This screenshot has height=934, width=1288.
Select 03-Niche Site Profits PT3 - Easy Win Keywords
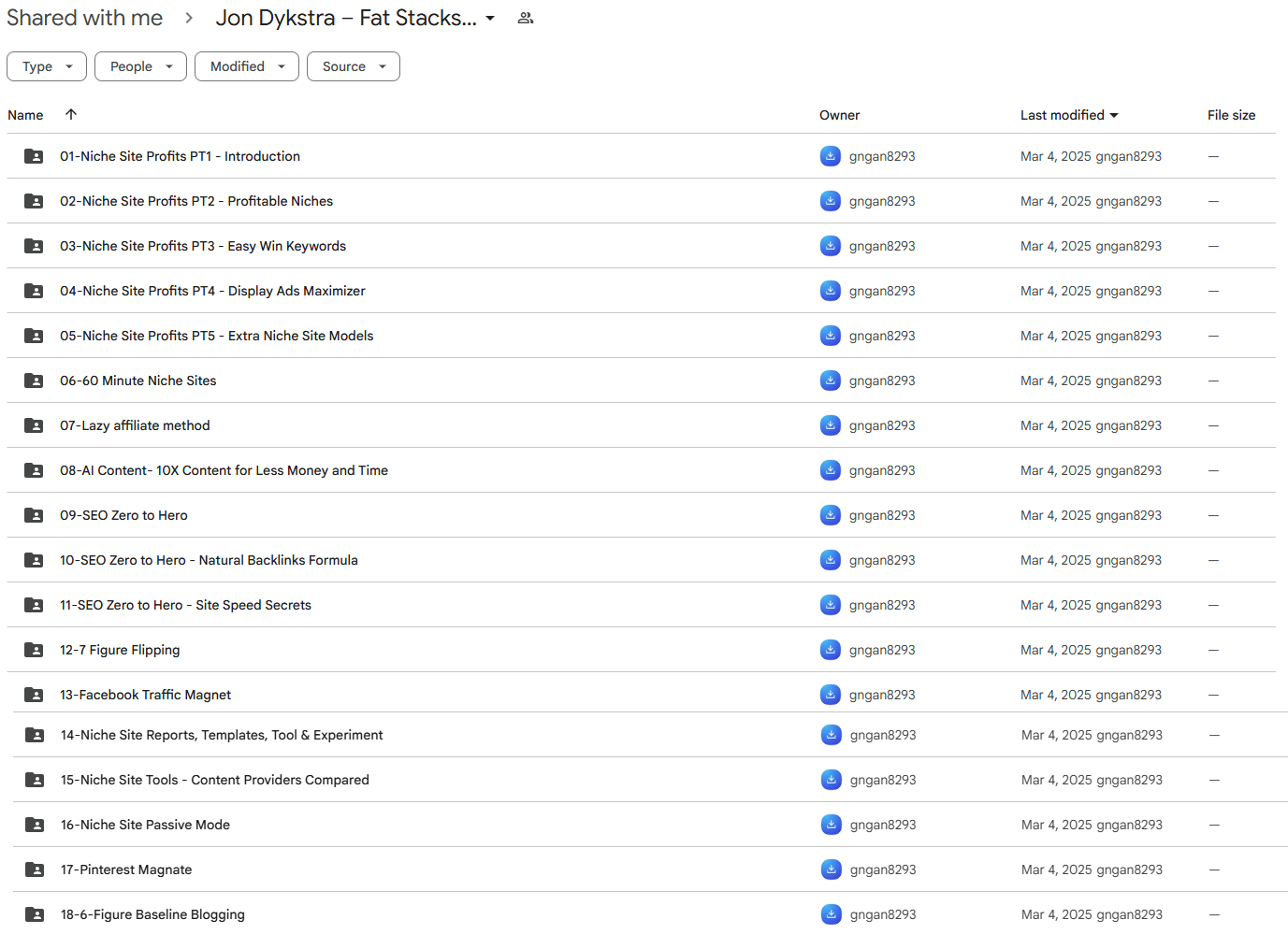click(203, 246)
